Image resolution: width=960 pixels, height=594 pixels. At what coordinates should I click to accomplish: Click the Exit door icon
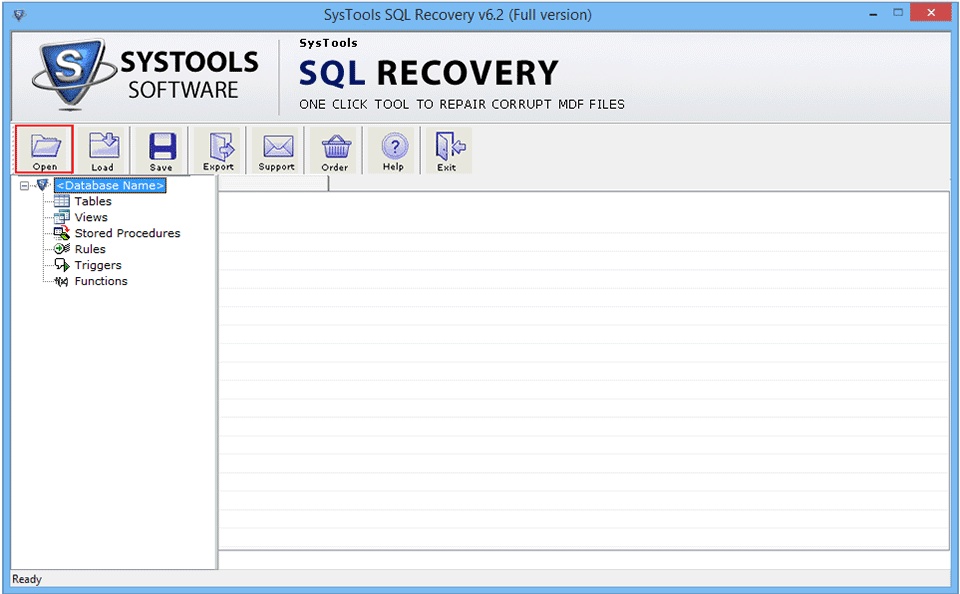point(448,150)
